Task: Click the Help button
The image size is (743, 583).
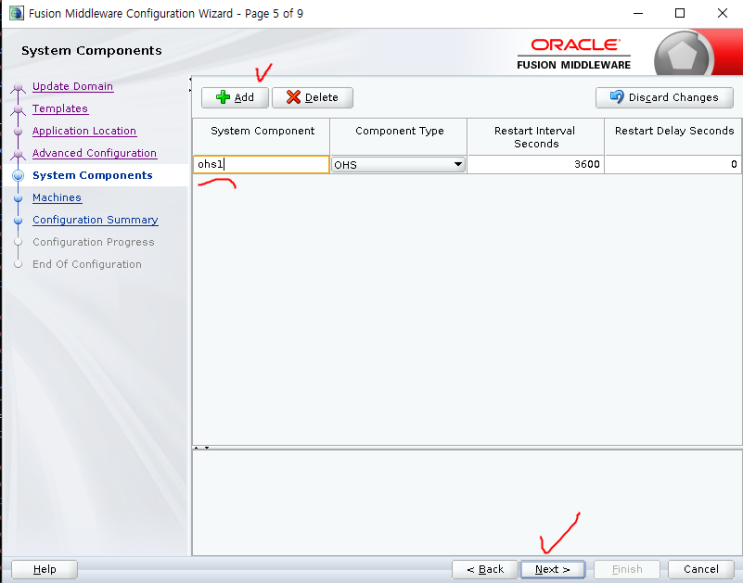Action: pos(45,569)
